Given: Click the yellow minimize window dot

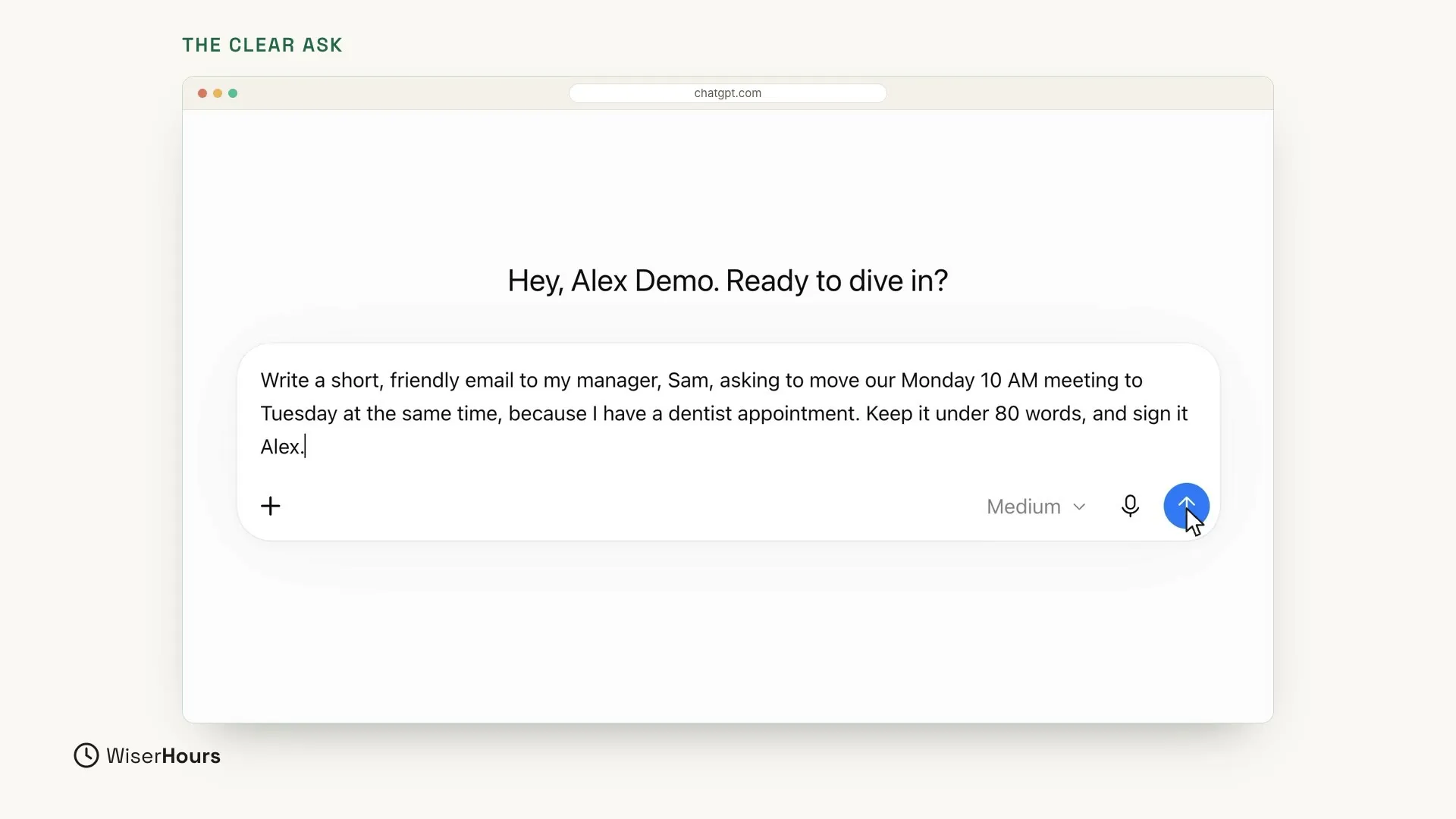Looking at the screenshot, I should (218, 93).
